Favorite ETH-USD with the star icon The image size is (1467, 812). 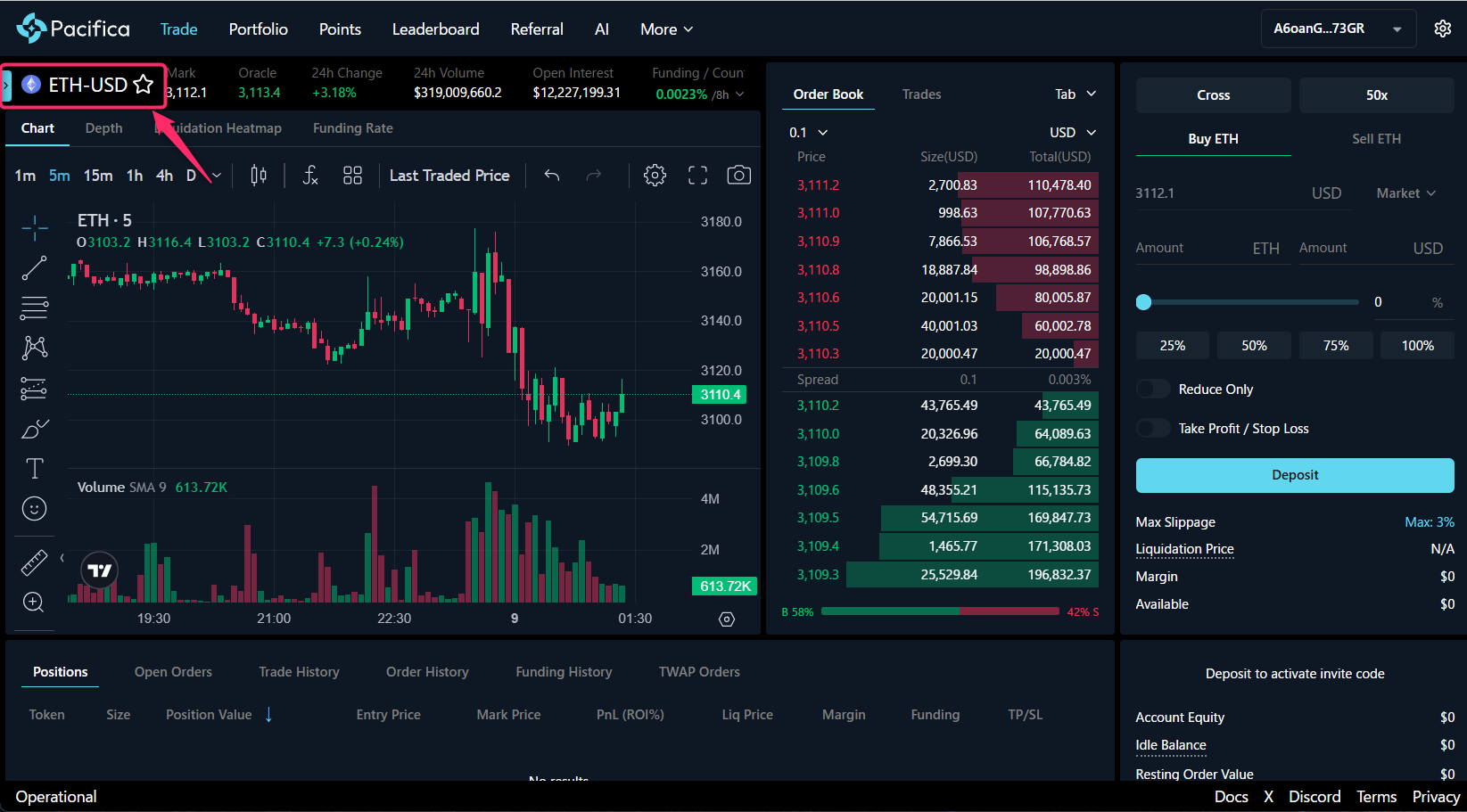tap(144, 85)
